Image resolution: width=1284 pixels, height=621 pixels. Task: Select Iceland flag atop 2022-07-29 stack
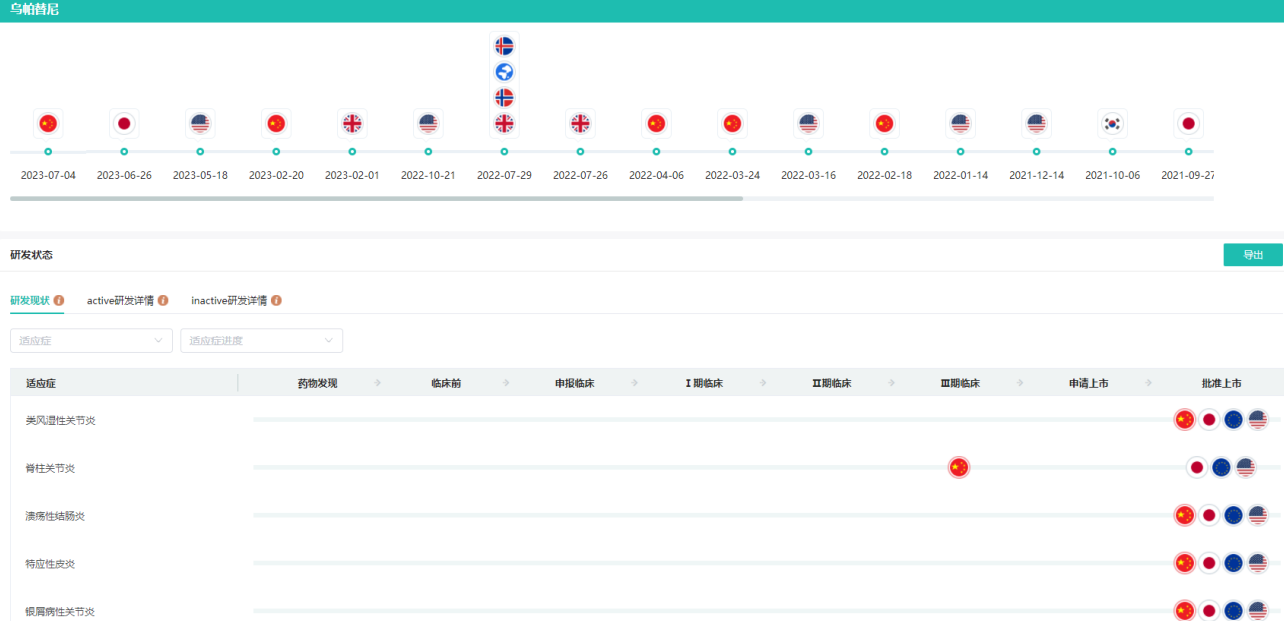coord(504,46)
